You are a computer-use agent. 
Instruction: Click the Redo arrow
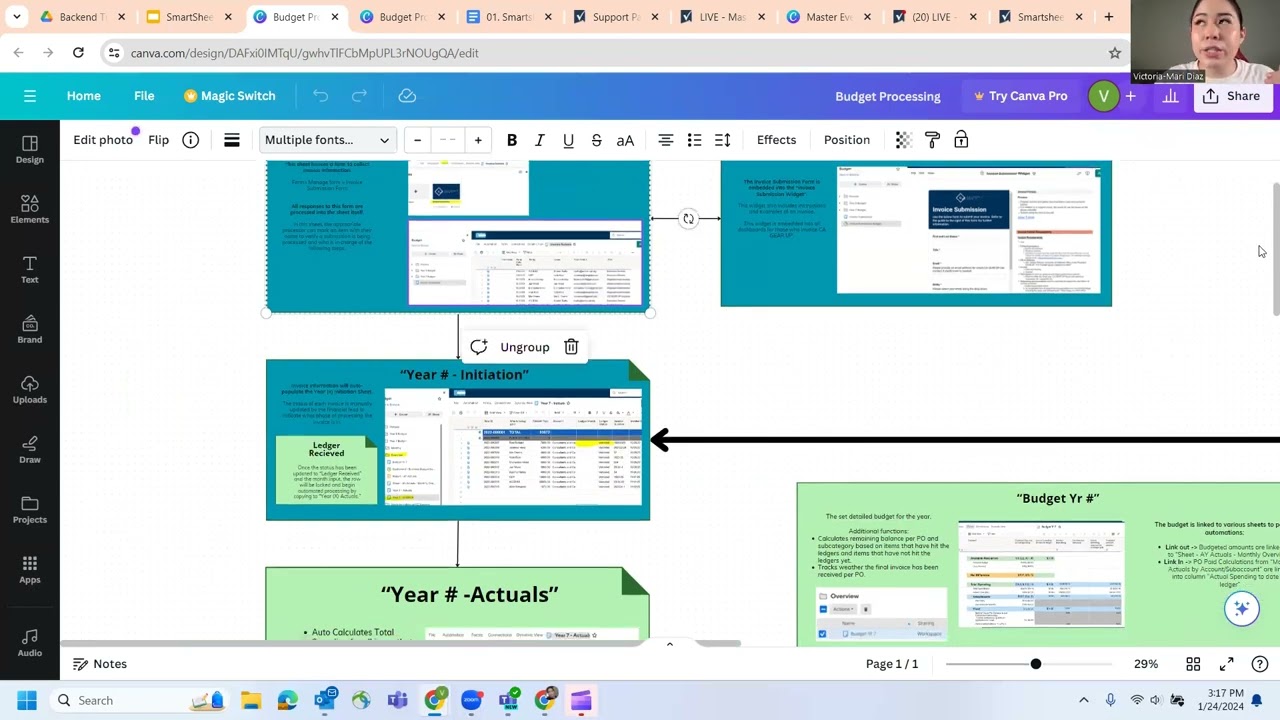coord(359,96)
